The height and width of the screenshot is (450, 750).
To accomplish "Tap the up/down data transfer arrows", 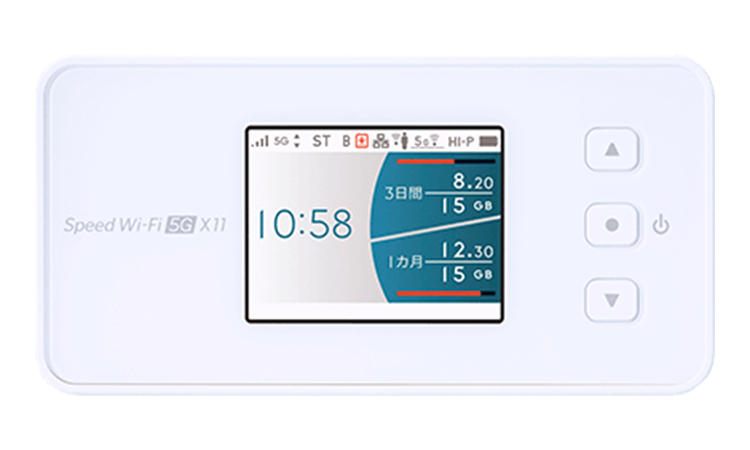I will 297,141.
